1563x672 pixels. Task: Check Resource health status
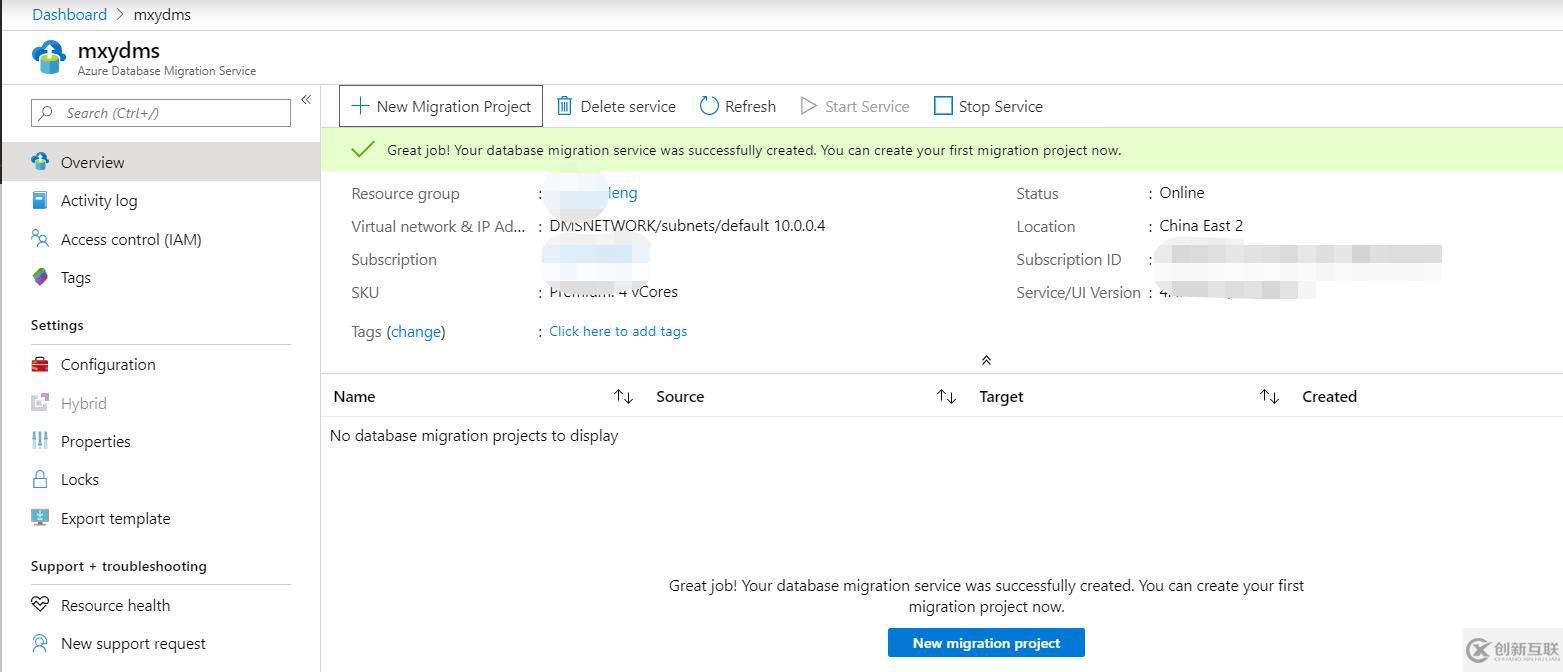[114, 604]
